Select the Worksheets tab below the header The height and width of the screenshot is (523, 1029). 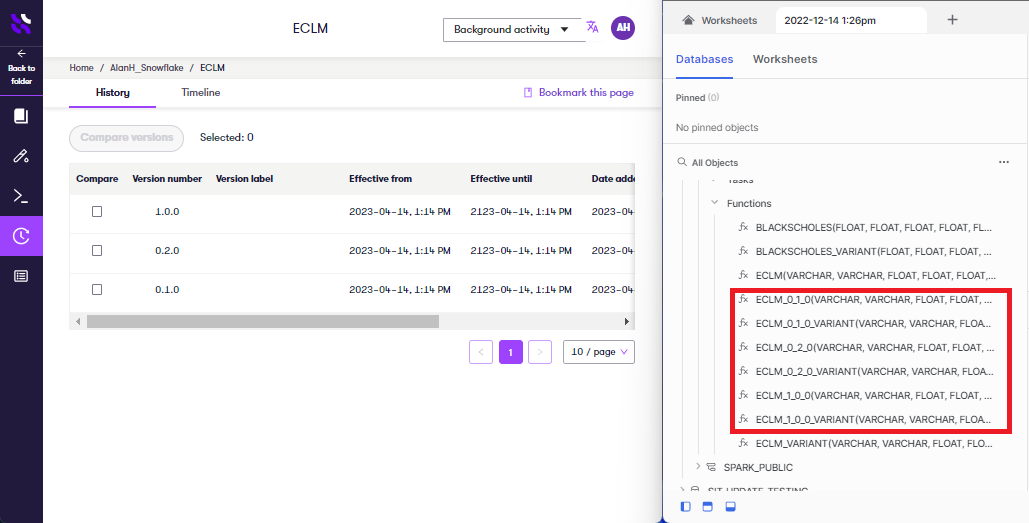(x=785, y=59)
